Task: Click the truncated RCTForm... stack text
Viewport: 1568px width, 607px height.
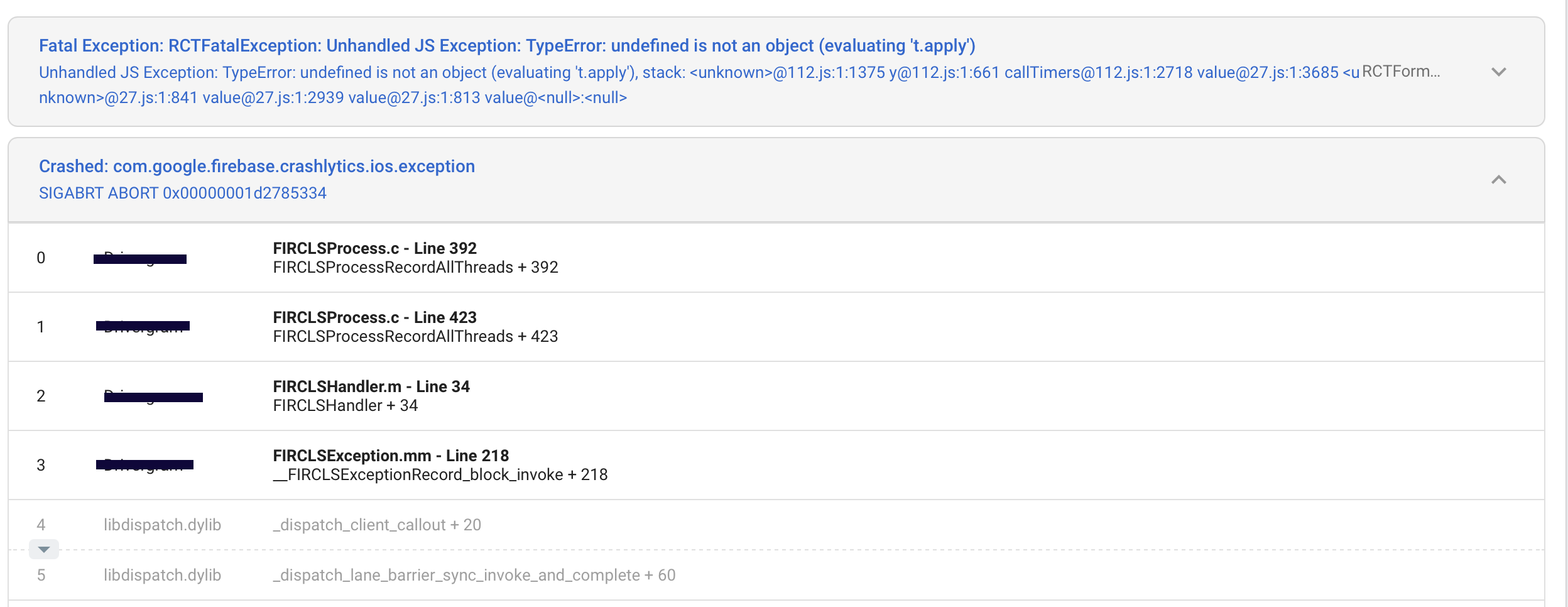Action: pyautogui.click(x=1399, y=72)
